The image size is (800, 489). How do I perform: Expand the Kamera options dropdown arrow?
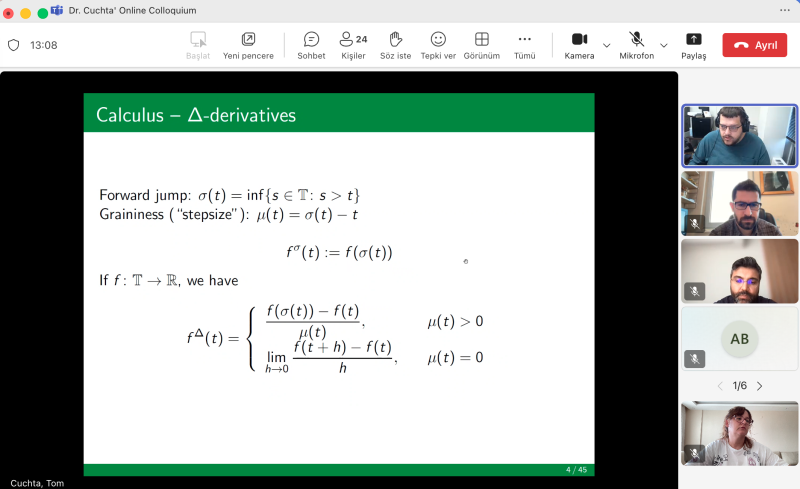(606, 45)
